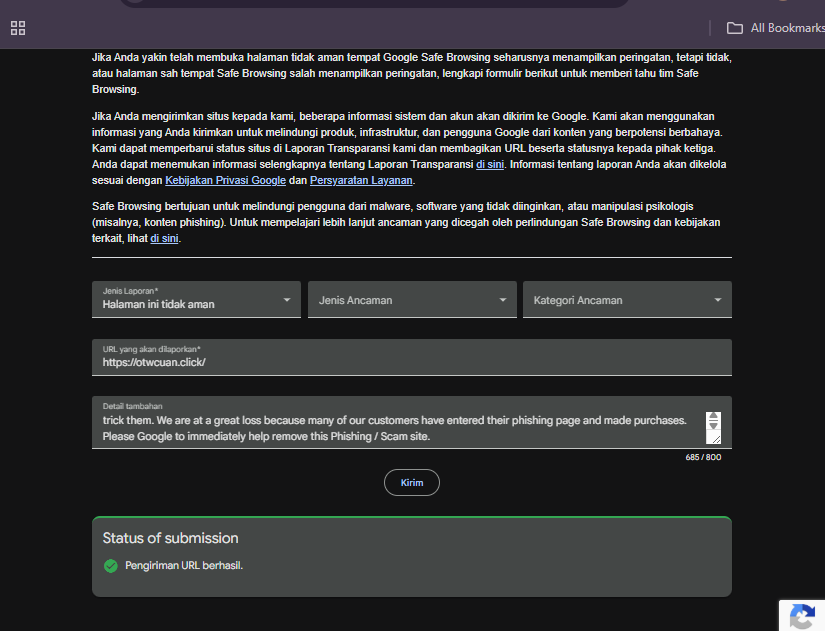Open the Kategori Ancaman dropdown
The width and height of the screenshot is (825, 631).
click(627, 299)
